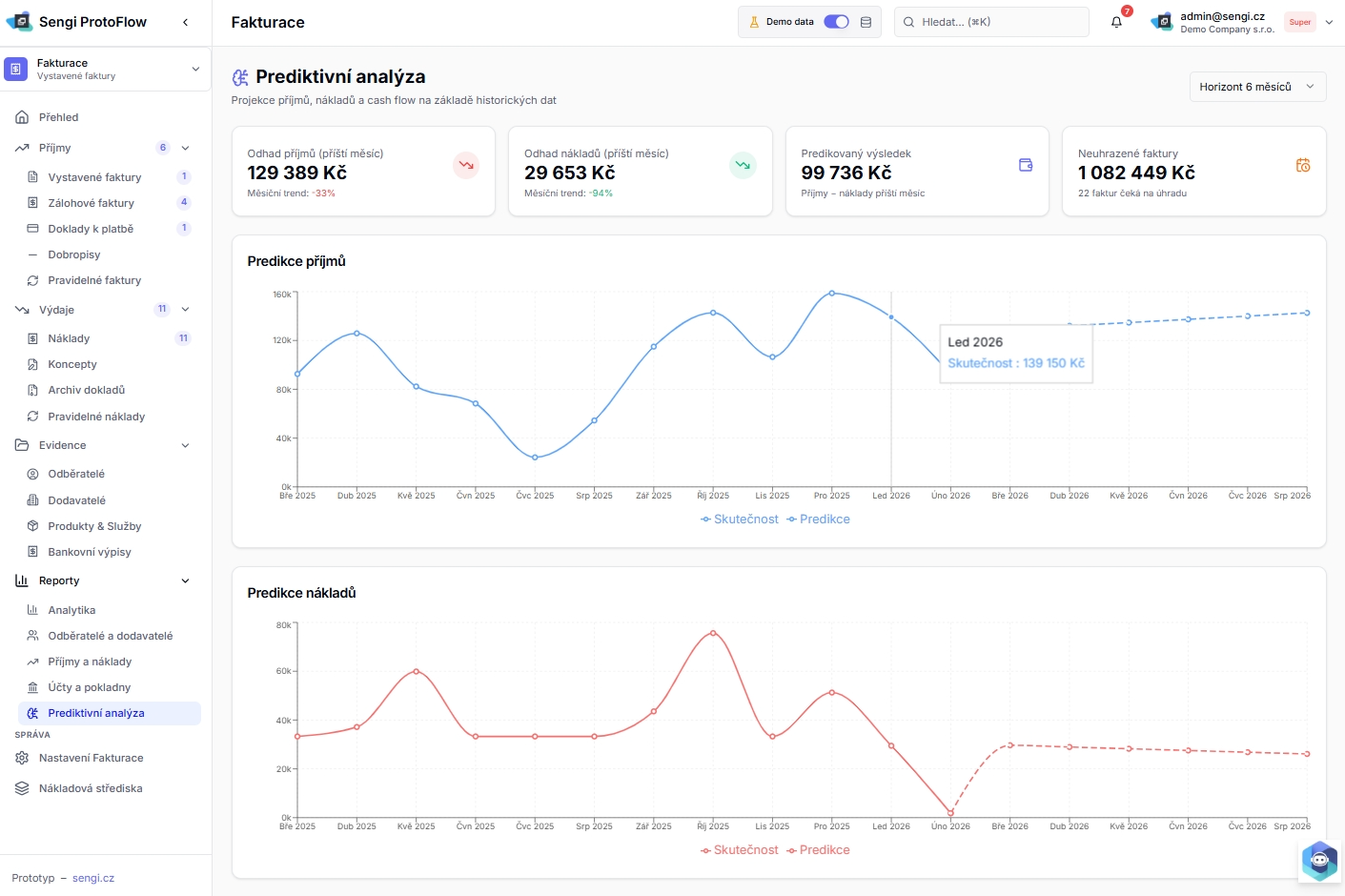Click the downward trend icon in Odhad příjmů card
The height and width of the screenshot is (896, 1345).
click(x=466, y=165)
